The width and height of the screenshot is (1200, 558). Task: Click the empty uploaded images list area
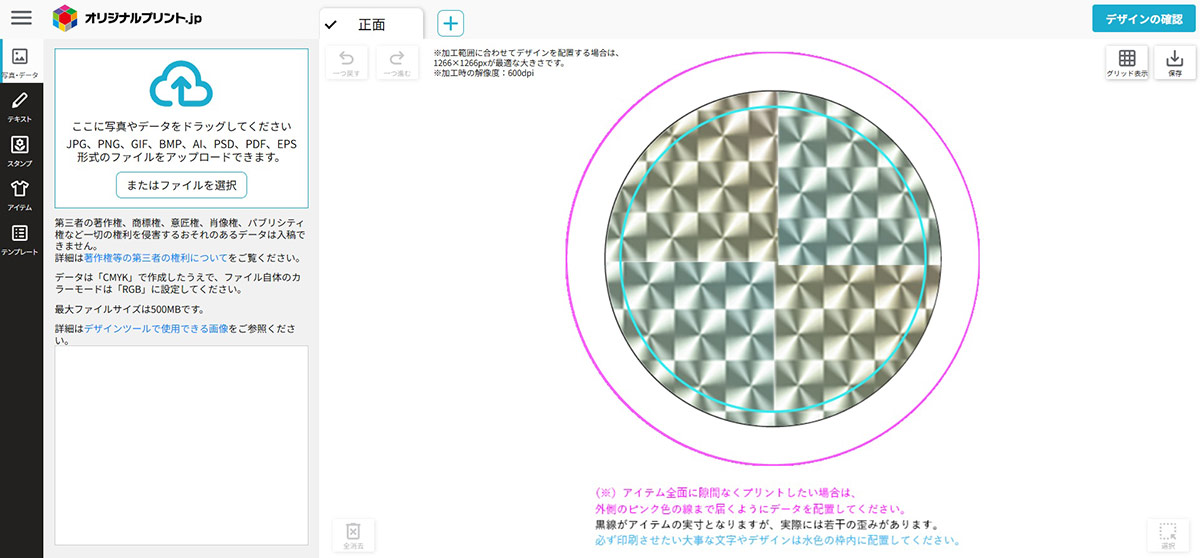tap(181, 446)
